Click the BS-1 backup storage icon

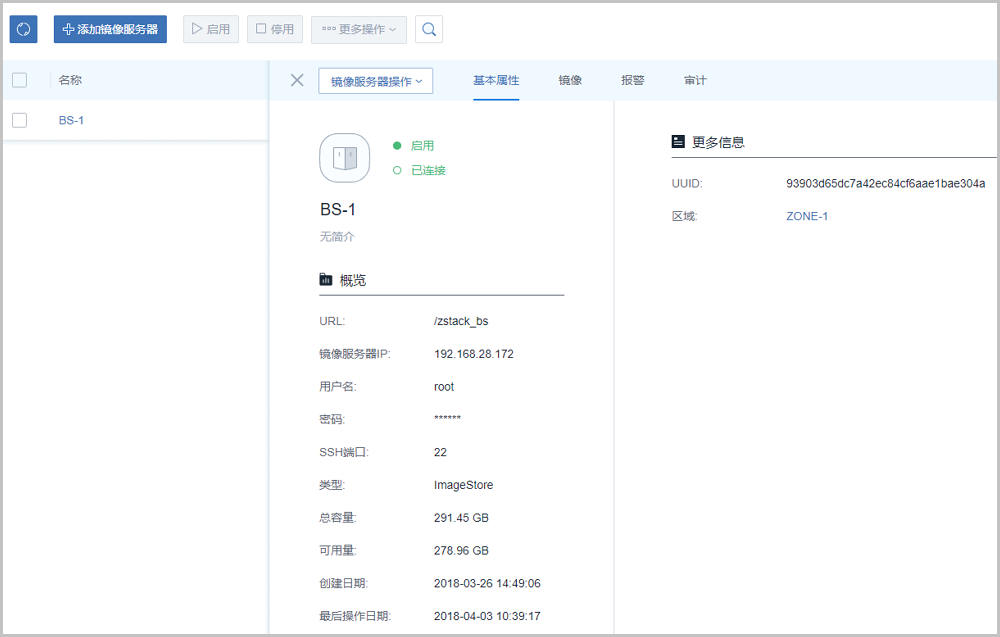coord(344,157)
